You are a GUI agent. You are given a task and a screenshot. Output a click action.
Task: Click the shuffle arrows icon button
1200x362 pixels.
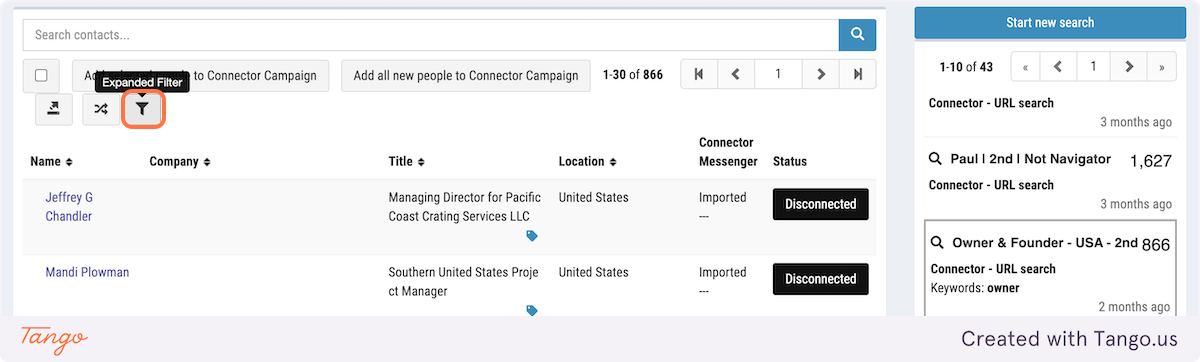101,109
